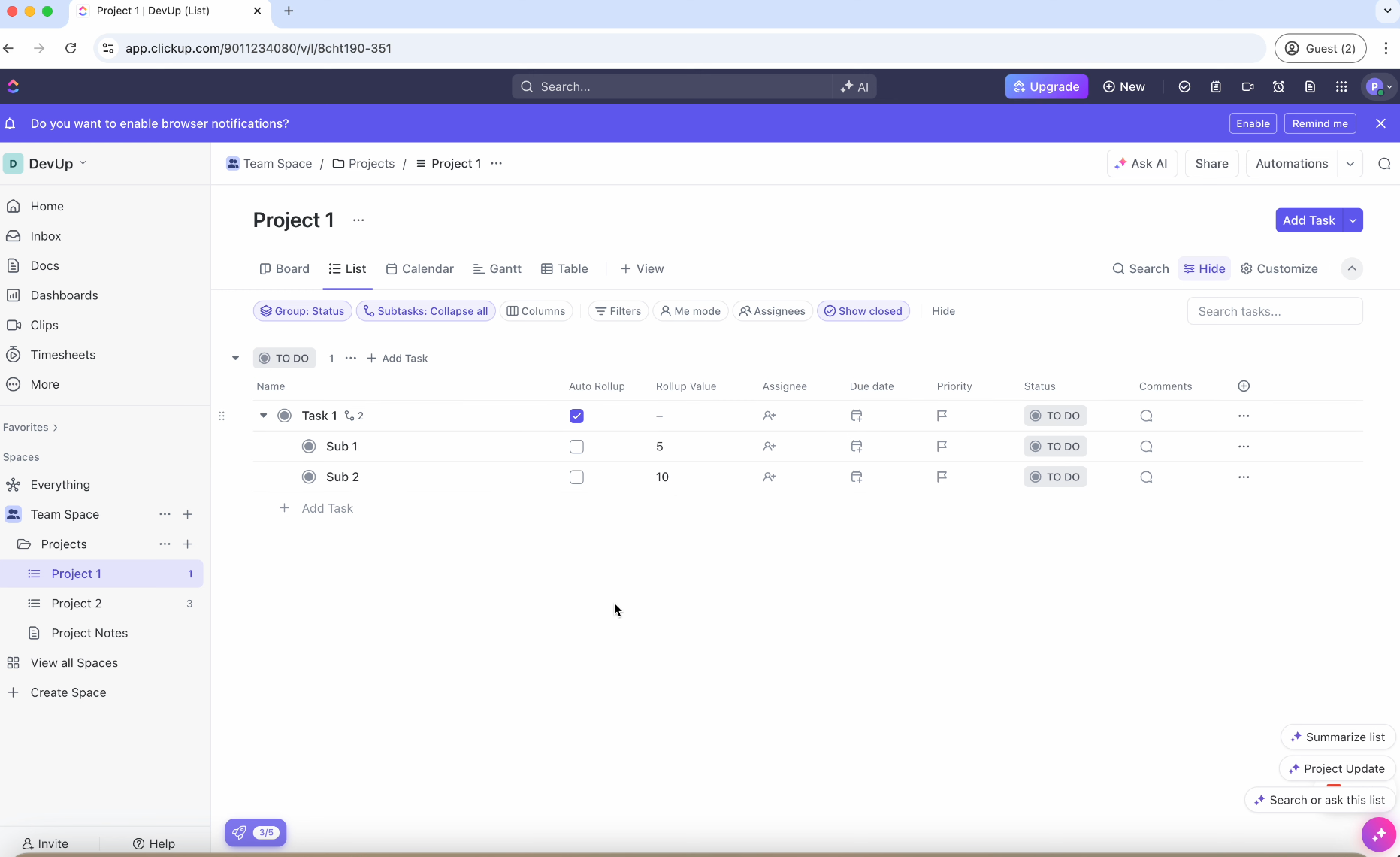This screenshot has height=857, width=1400.
Task: Enable Auto Rollup for Sub 2
Action: coord(576,477)
